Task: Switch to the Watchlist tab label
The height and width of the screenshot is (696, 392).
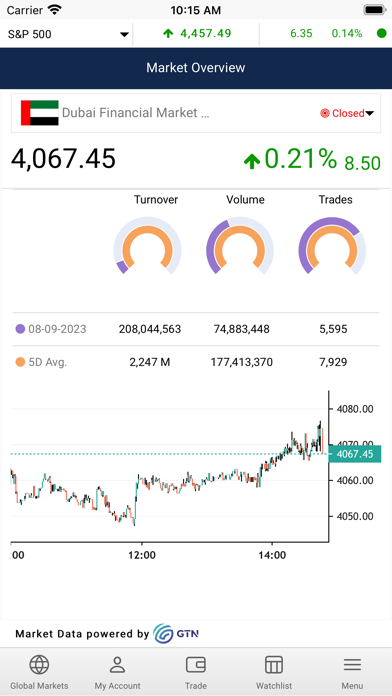Action: pyautogui.click(x=274, y=685)
